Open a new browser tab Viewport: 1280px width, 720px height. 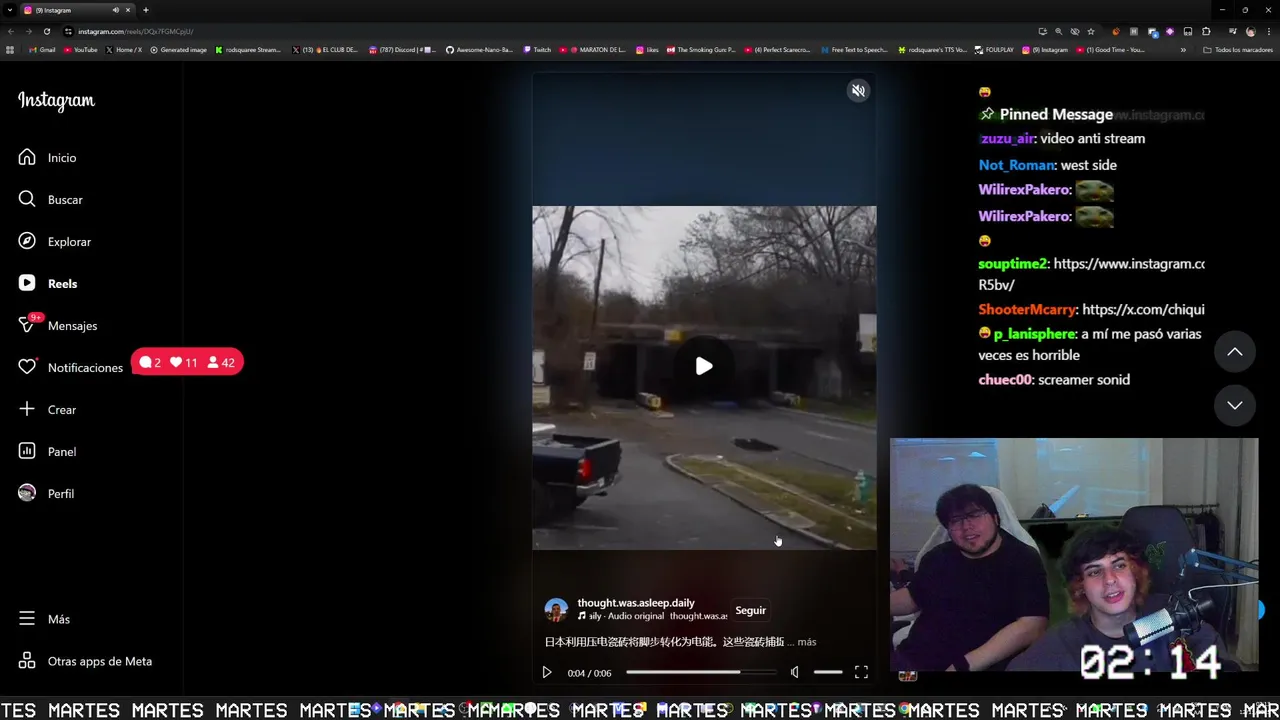[145, 10]
